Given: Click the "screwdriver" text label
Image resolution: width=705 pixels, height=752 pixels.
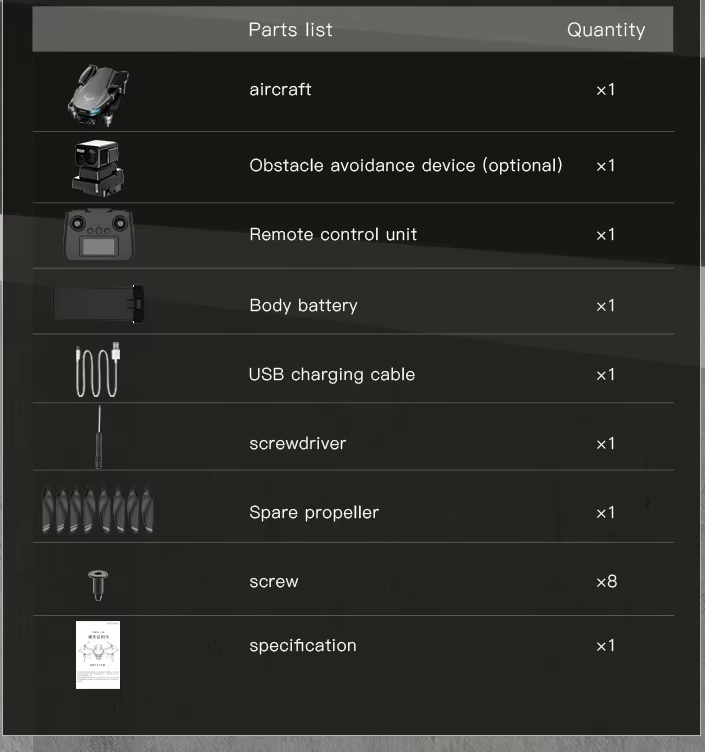Looking at the screenshot, I should (298, 444).
